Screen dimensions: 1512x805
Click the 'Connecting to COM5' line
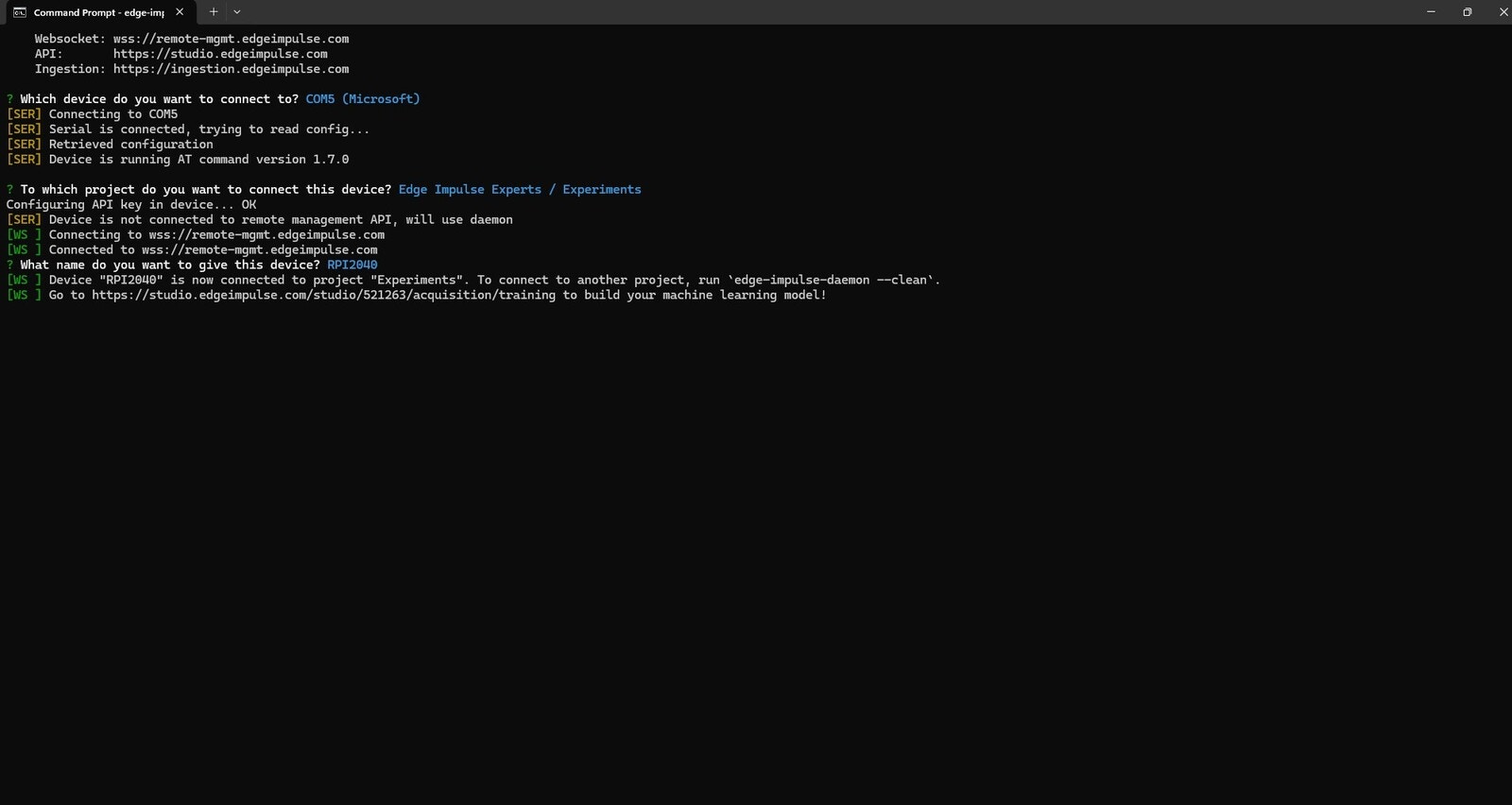tap(92, 114)
